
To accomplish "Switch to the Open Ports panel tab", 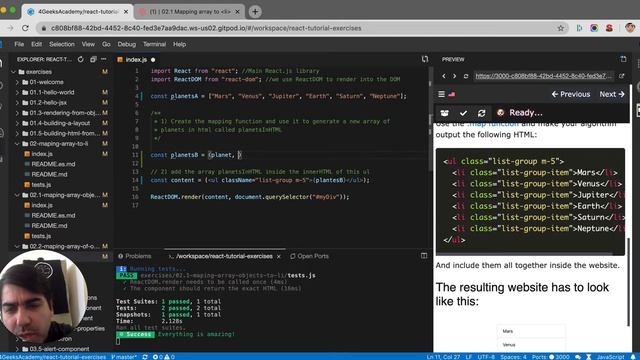I will pyautogui.click(x=309, y=256).
